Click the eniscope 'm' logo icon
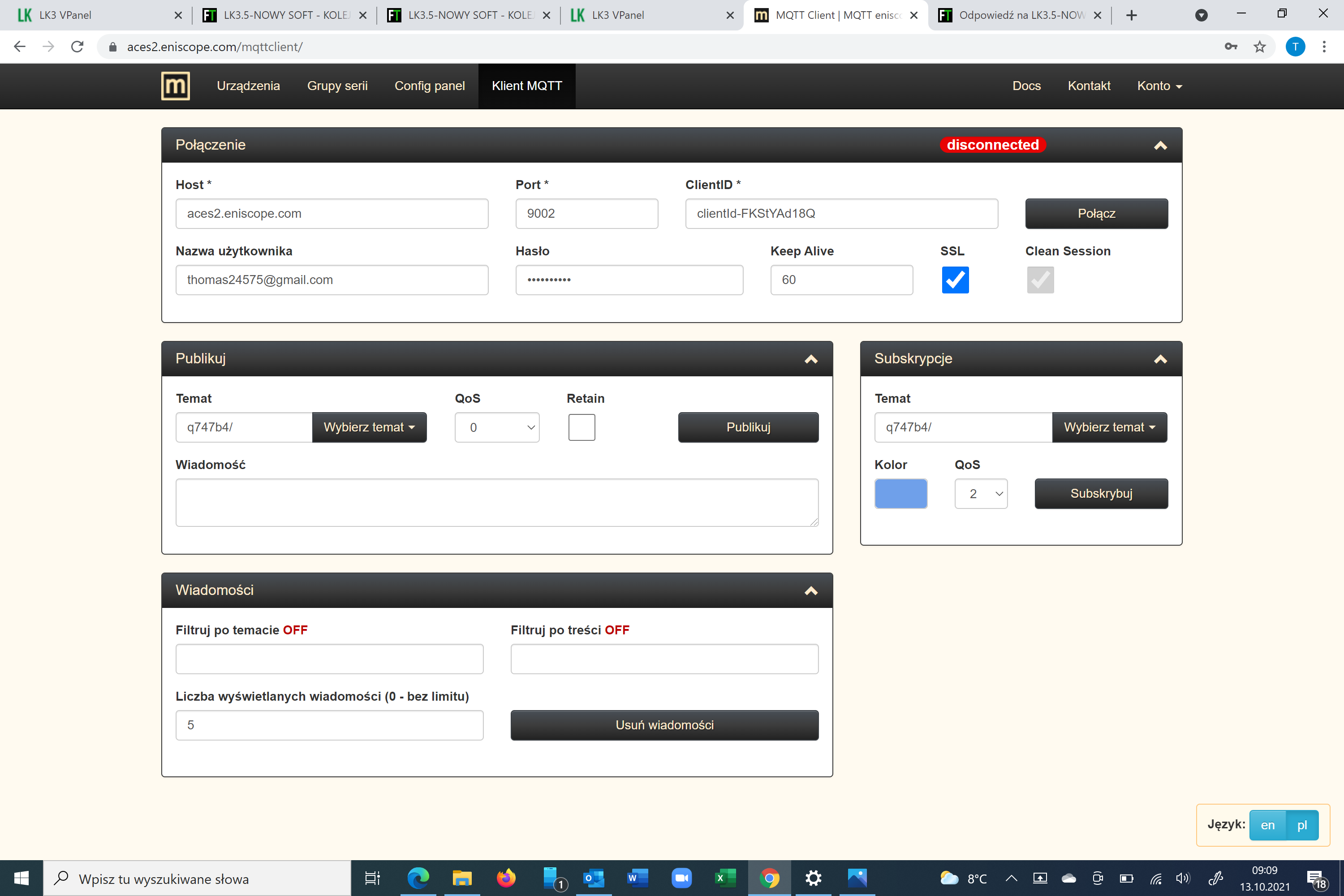The image size is (1344, 896). tap(175, 86)
